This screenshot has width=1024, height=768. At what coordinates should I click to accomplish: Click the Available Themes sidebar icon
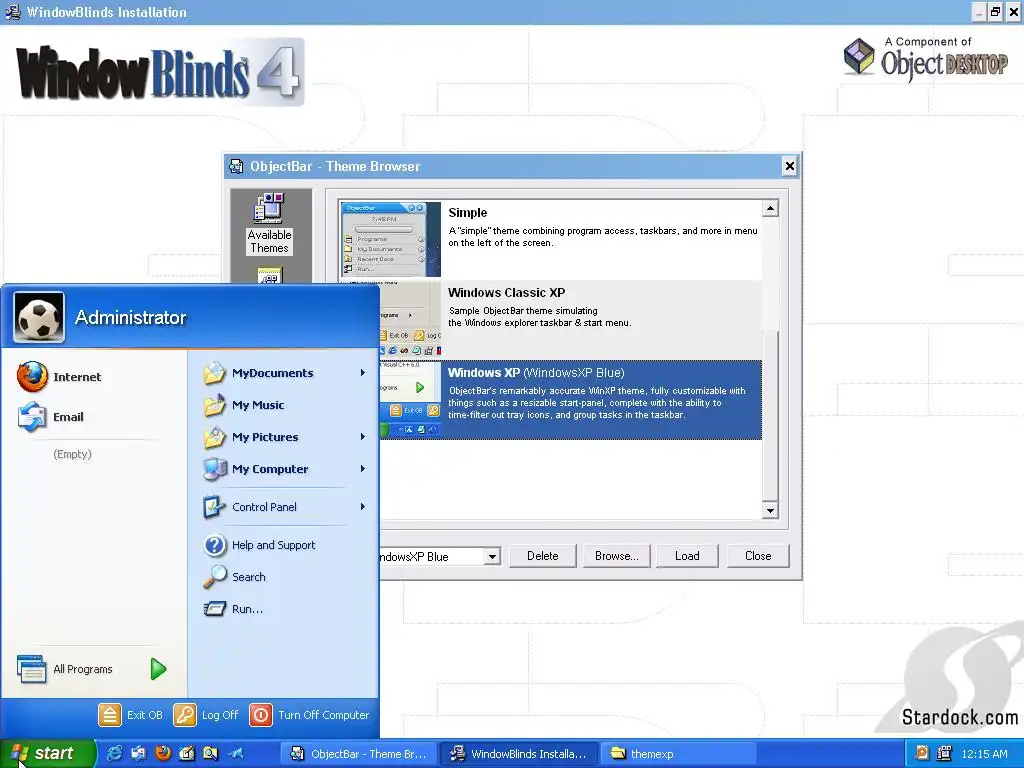tap(270, 223)
